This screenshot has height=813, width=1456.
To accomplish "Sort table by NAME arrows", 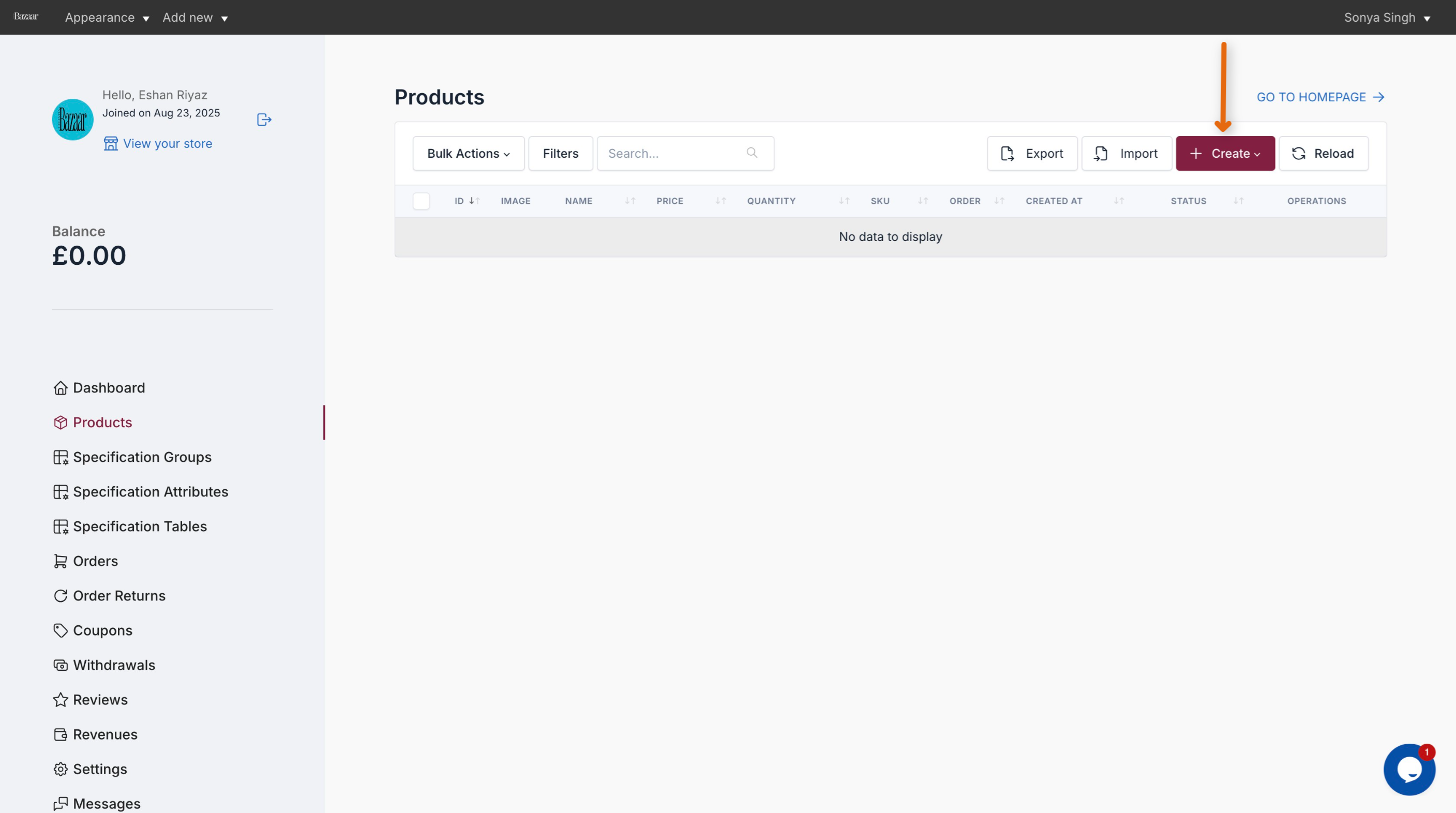I will [x=630, y=201].
